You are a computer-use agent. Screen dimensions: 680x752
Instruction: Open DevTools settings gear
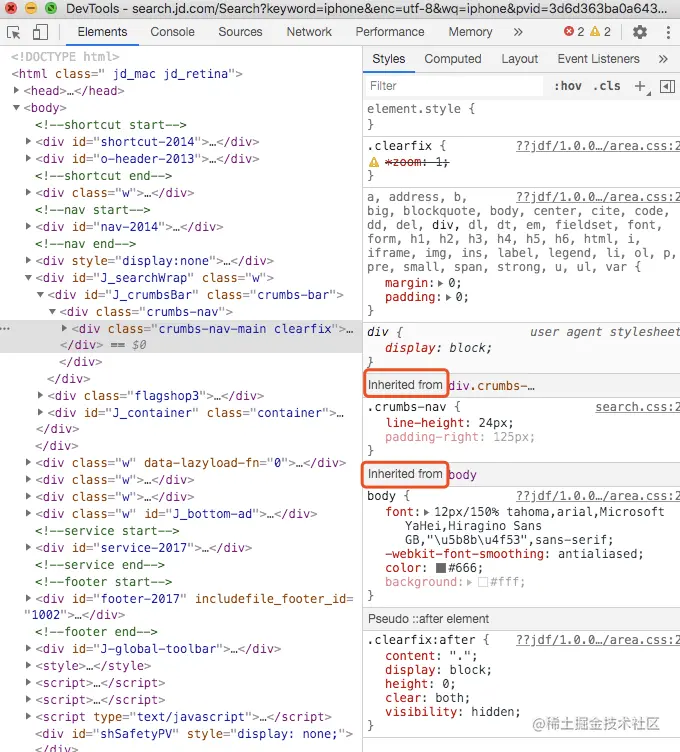tap(640, 32)
